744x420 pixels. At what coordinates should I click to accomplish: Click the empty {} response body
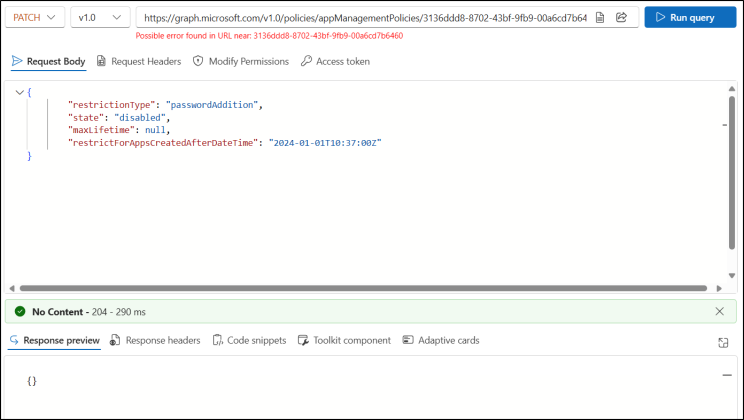[x=32, y=381]
